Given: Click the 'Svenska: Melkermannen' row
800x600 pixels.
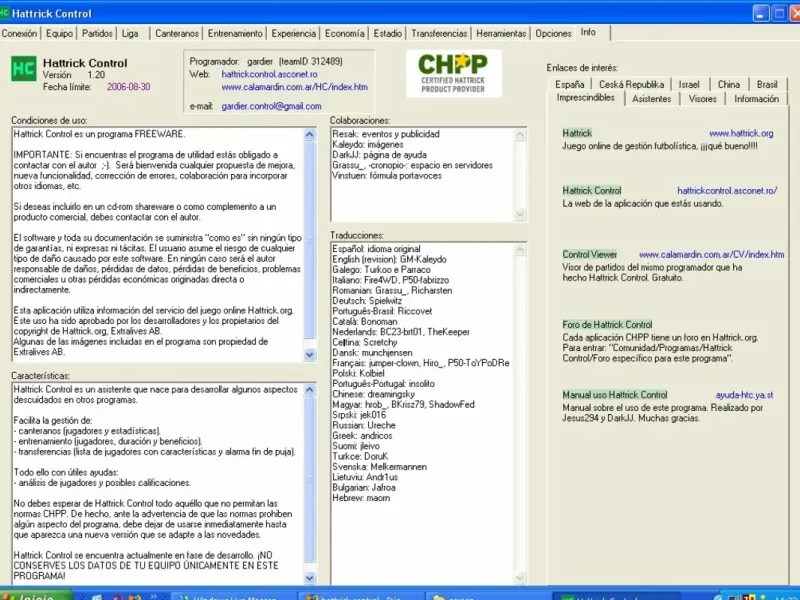Looking at the screenshot, I should [x=380, y=467].
